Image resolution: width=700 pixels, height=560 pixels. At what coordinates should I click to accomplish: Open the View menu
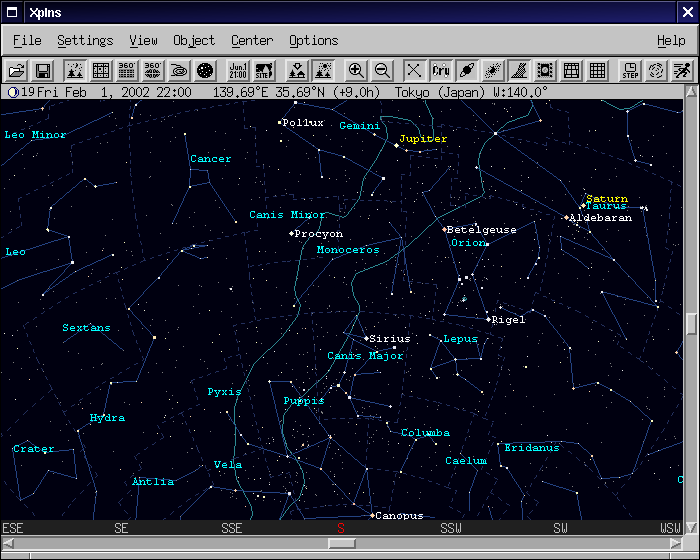143,41
